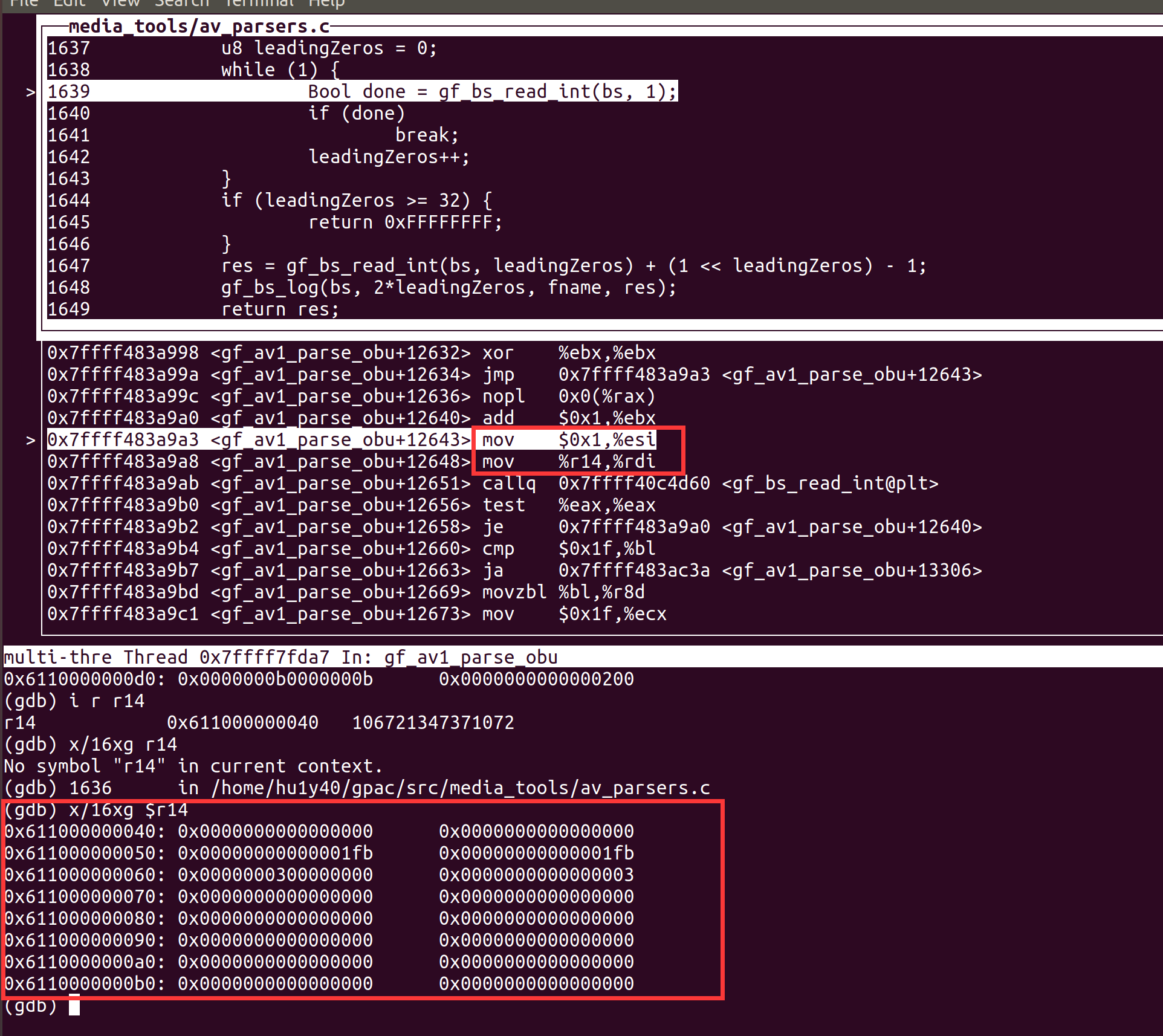Click command 'x/16xg r14'
Screen dimensions: 1163x1036
(123, 744)
